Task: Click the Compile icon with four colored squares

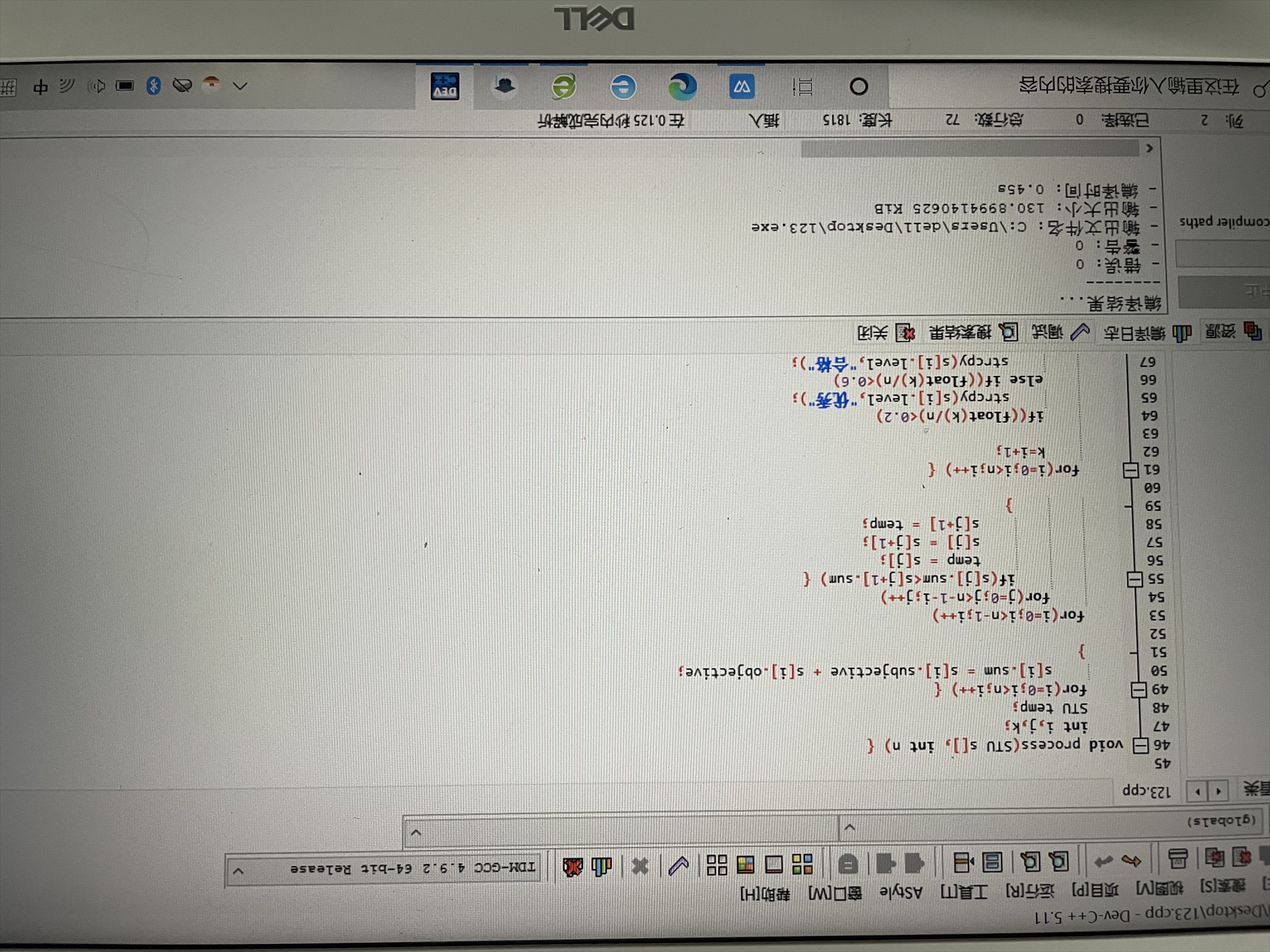Action: pyautogui.click(x=802, y=863)
